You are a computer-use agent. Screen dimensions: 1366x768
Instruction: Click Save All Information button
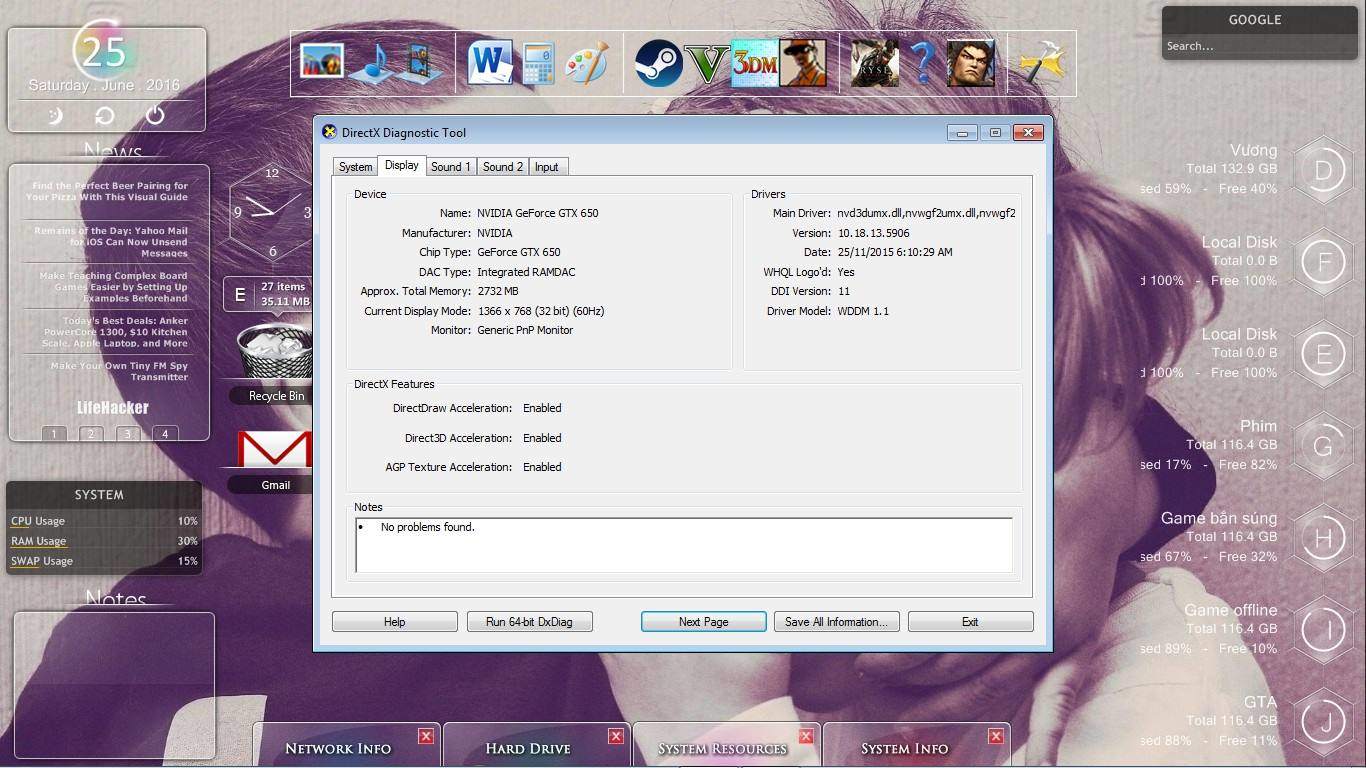(836, 622)
